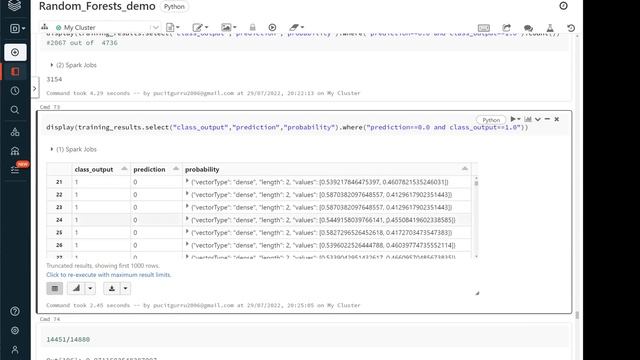Open the chart type dropdown arrow
Screen dimensions: 640x360
click(x=90, y=289)
